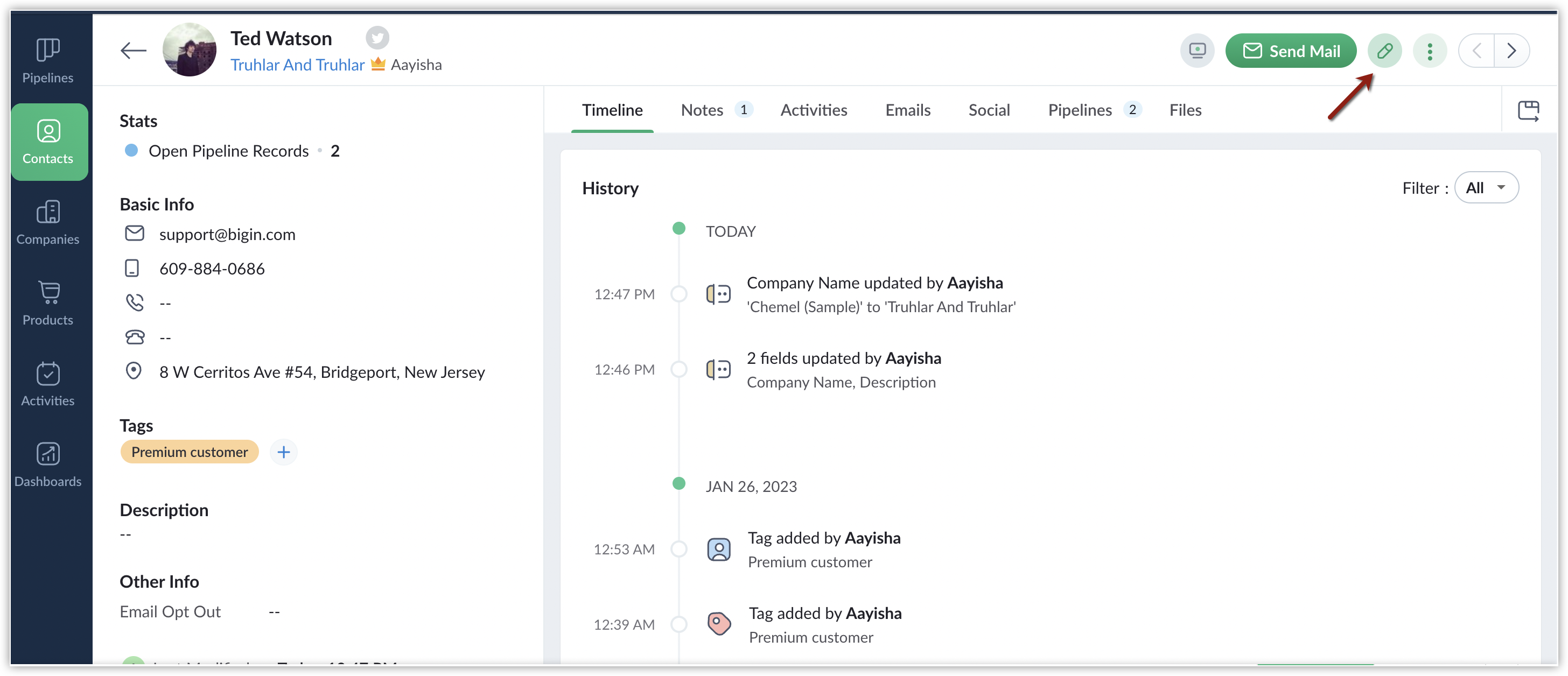Click company icon of Company Name updated entry
This screenshot has width=1568, height=676.
718,294
